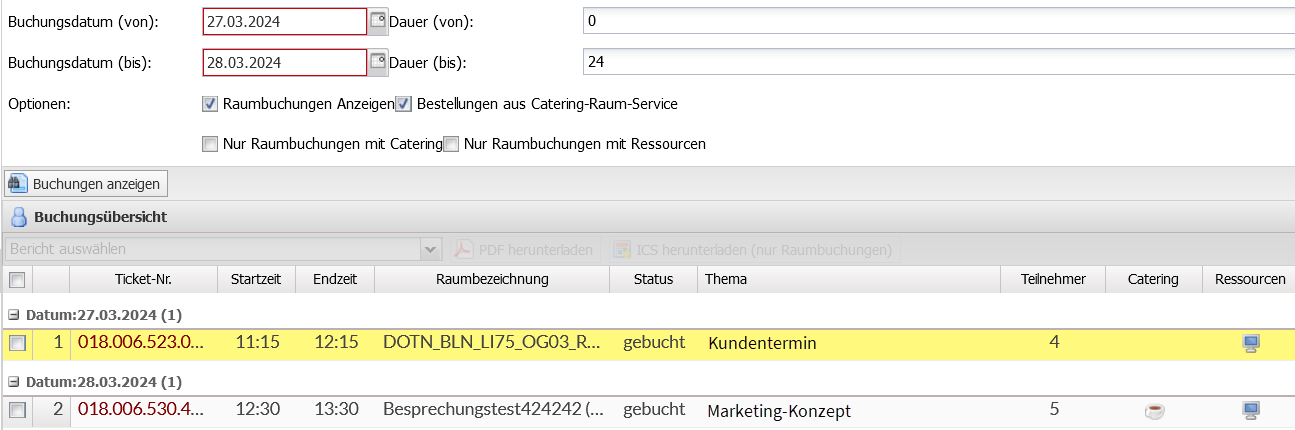Open calendar picker for Buchungsdatum (von)

(377, 21)
